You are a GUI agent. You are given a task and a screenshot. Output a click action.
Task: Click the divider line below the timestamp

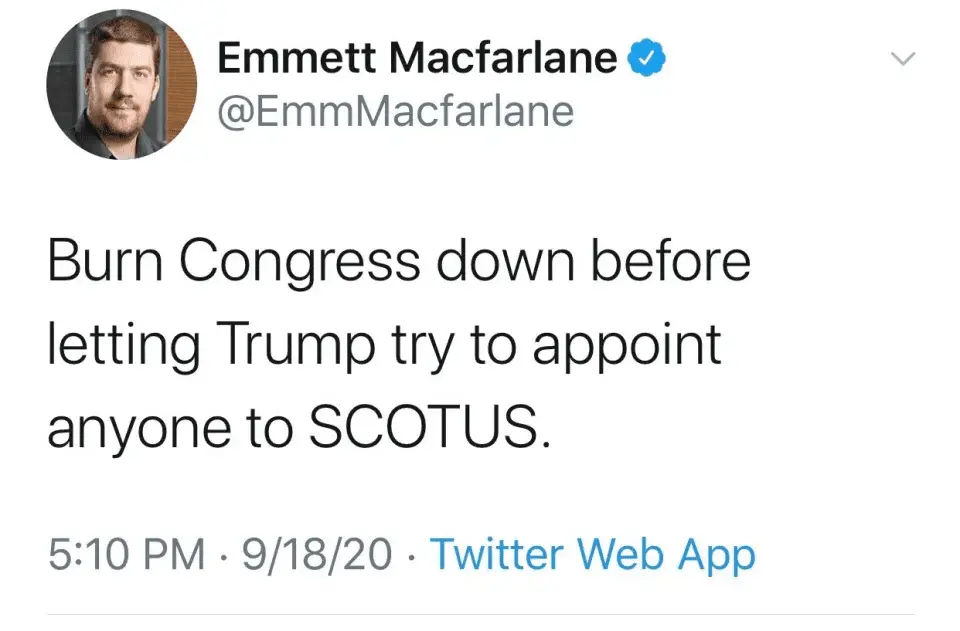pyautogui.click(x=480, y=614)
